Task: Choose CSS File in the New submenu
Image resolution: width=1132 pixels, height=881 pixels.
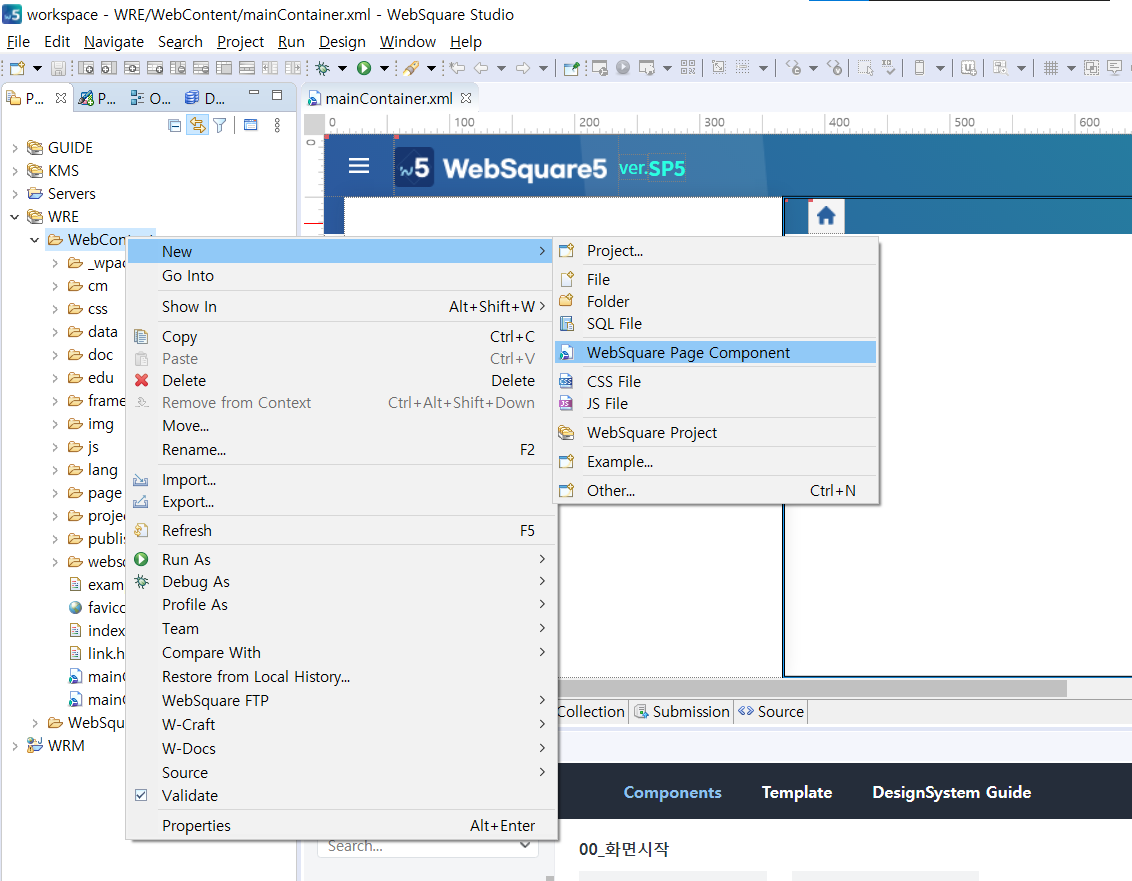Action: 715,381
